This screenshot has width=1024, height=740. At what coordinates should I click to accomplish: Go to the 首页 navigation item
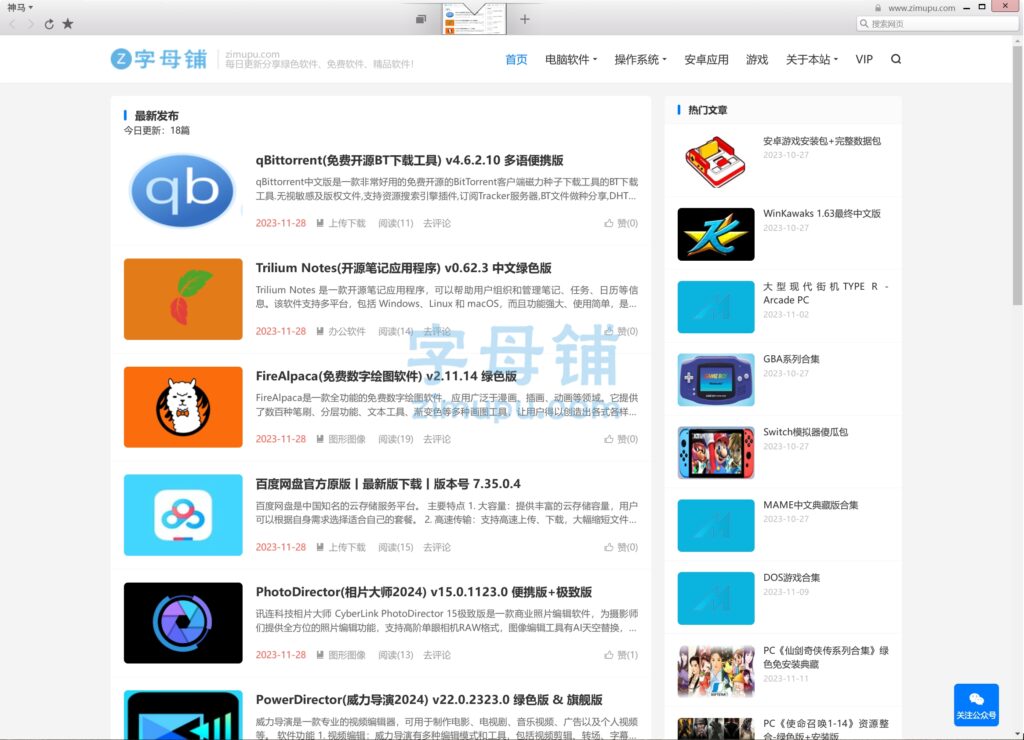point(516,59)
